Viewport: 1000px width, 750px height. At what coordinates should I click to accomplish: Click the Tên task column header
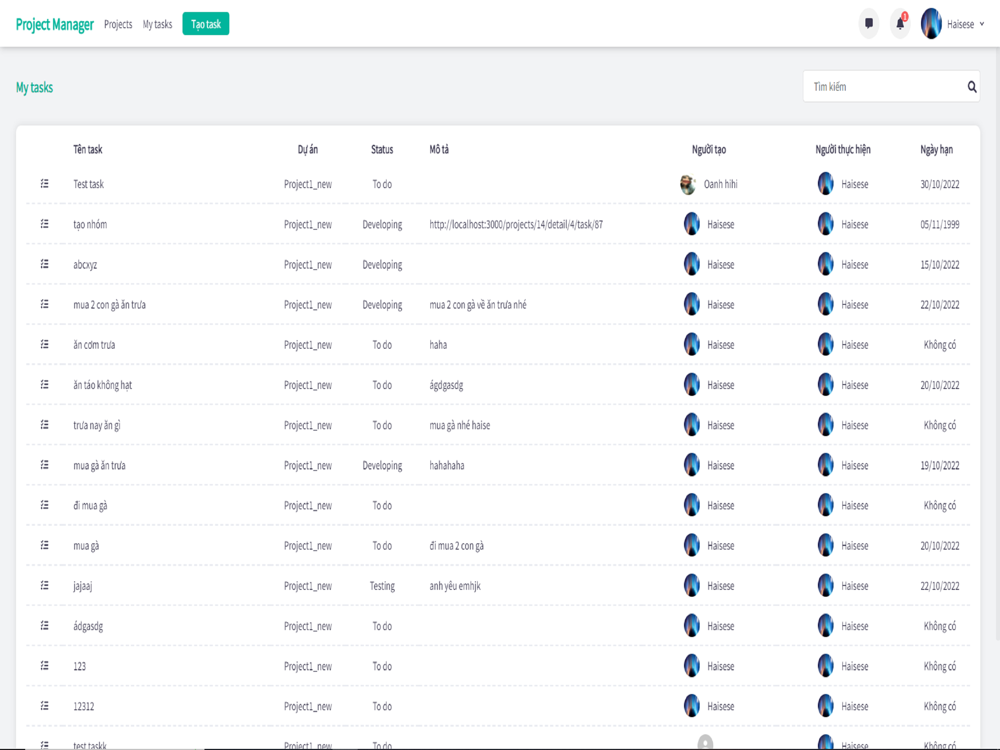[87, 149]
